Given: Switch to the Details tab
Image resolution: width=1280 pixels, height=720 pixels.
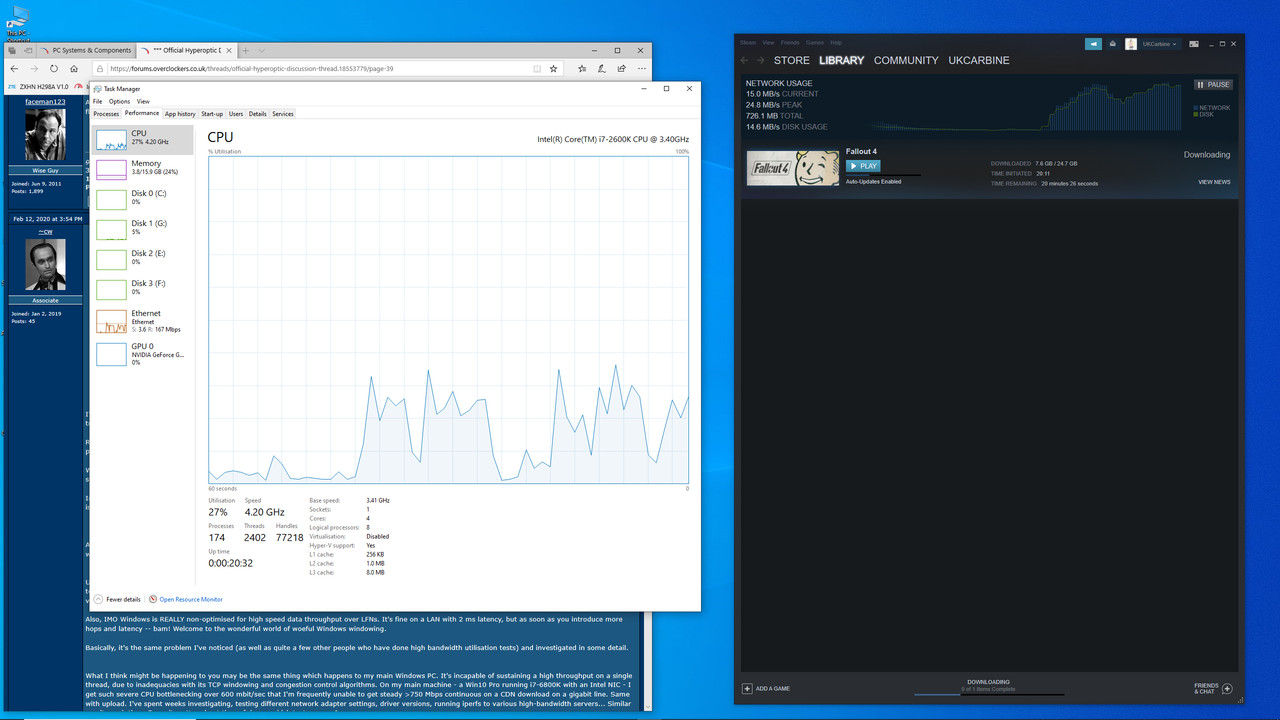Looking at the screenshot, I should [x=258, y=114].
